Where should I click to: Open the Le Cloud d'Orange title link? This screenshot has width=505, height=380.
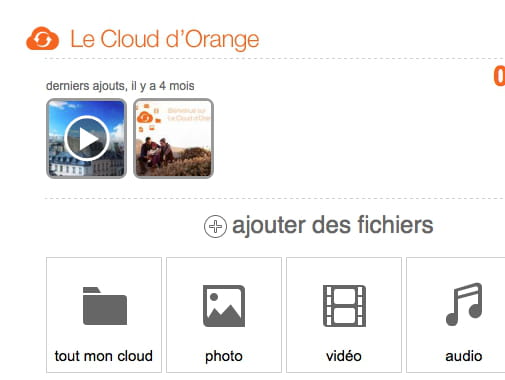point(165,39)
